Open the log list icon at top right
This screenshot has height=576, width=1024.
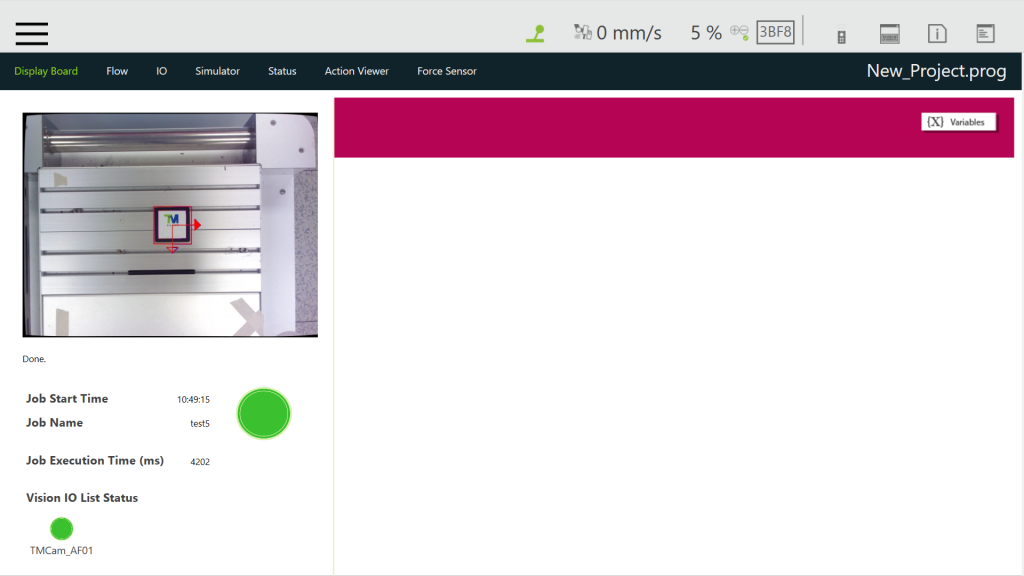click(x=985, y=34)
